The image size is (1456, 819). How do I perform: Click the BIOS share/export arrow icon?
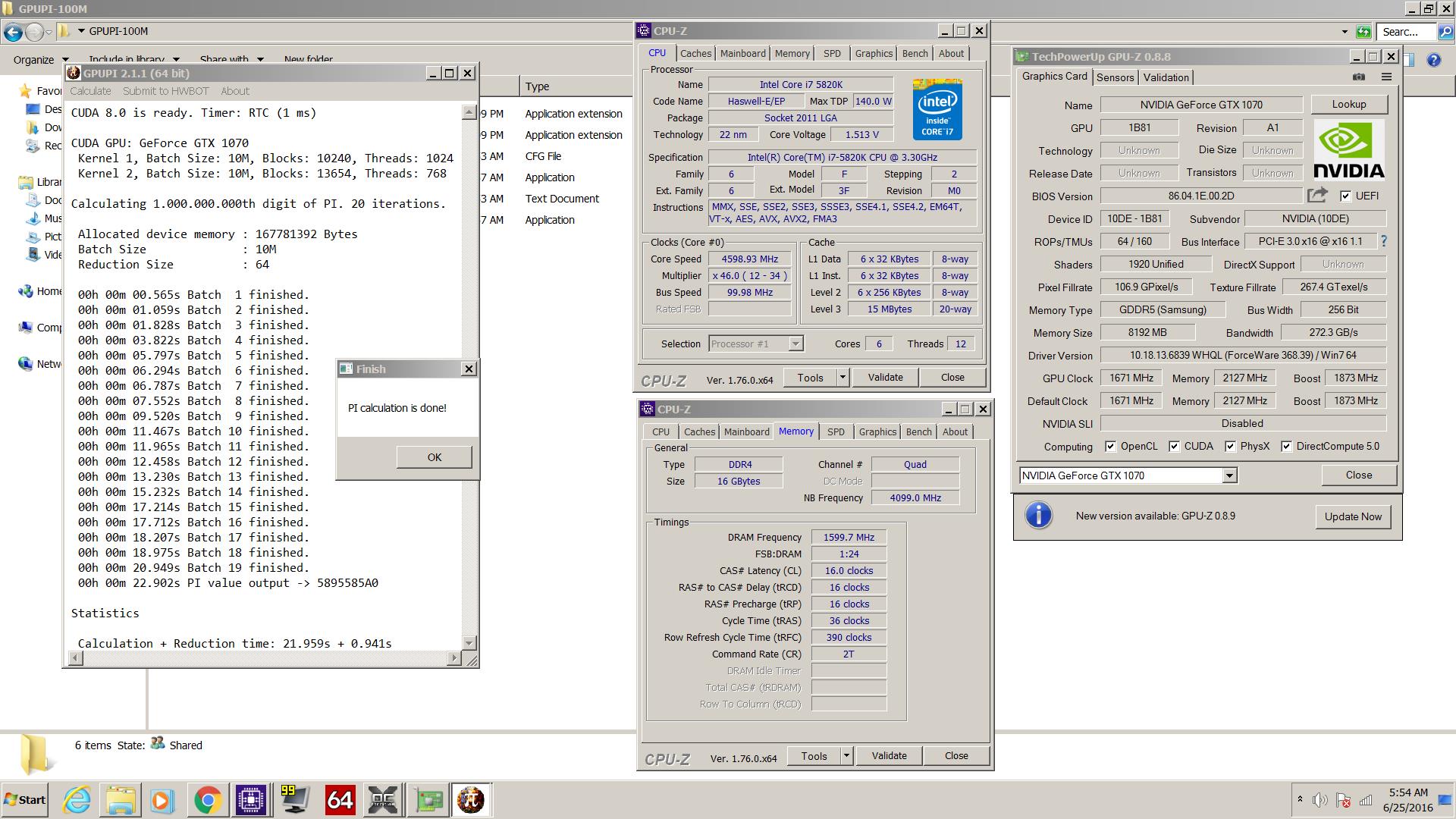tap(1317, 196)
